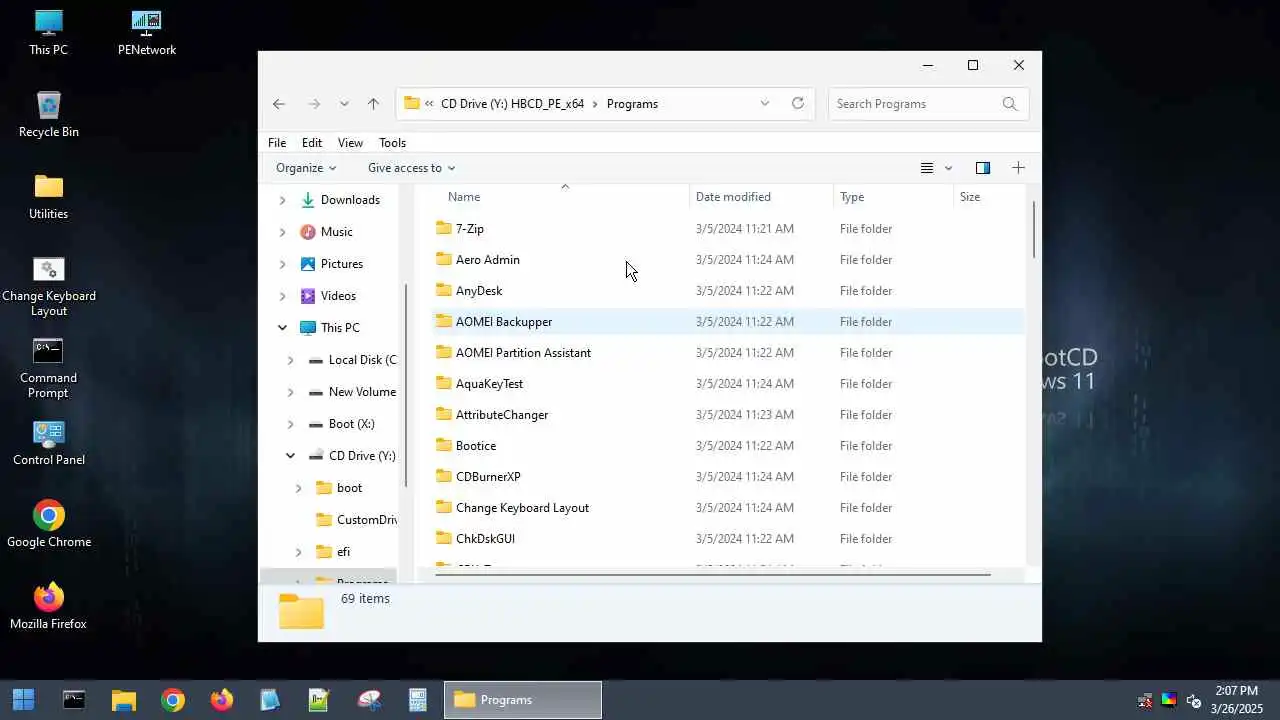Open Give access to dropdown
This screenshot has width=1280, height=720.
click(x=411, y=168)
